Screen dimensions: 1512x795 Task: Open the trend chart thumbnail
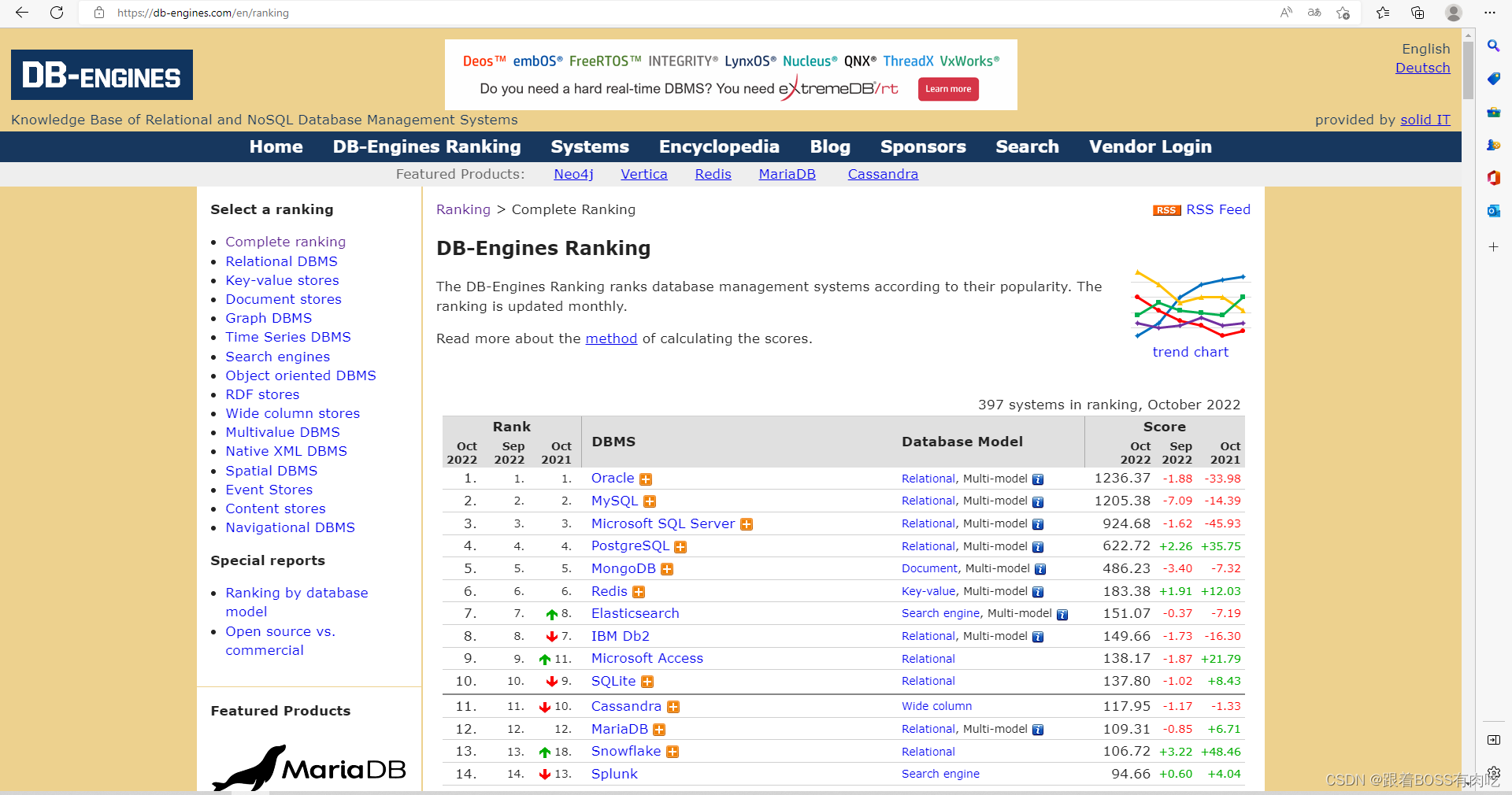1190,305
